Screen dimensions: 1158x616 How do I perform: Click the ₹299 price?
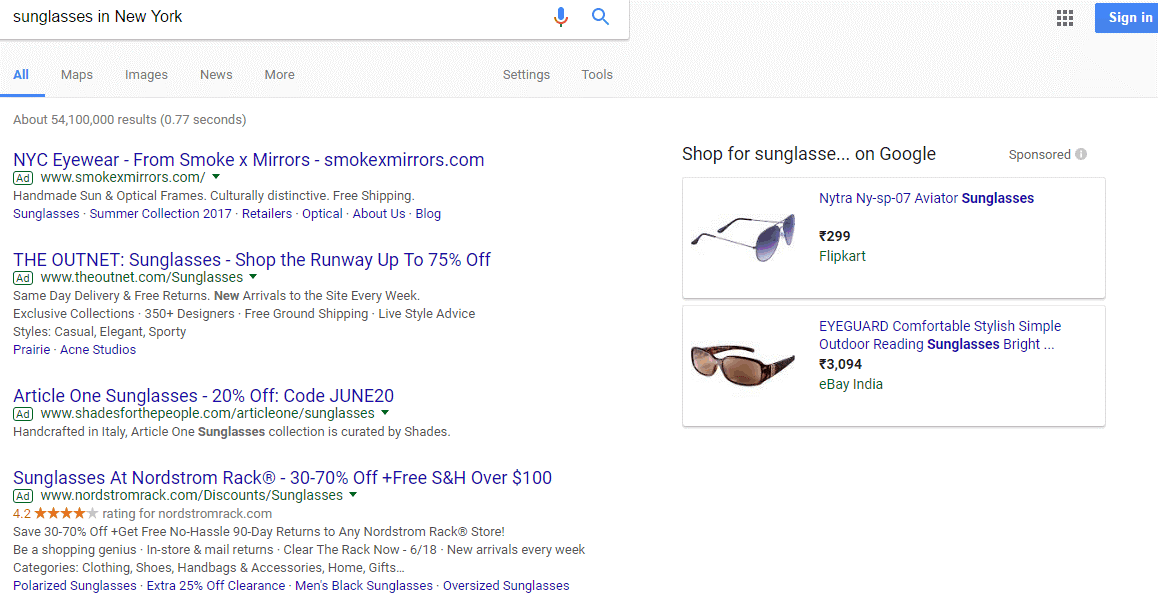[x=835, y=236]
